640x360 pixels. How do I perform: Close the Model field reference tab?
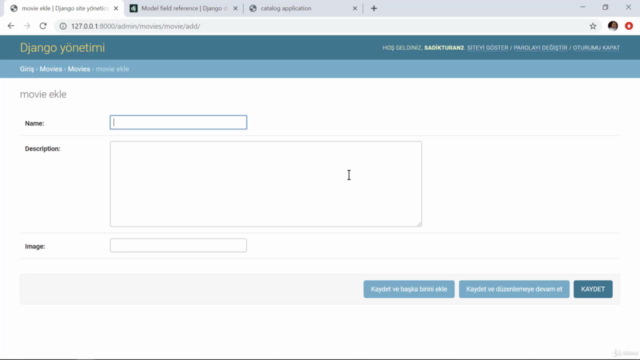pyautogui.click(x=236, y=8)
